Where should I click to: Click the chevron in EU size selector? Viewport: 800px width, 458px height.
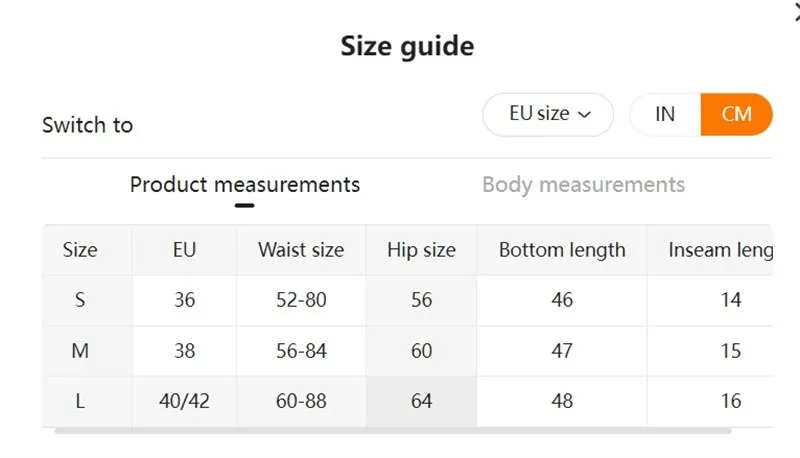[x=584, y=115]
